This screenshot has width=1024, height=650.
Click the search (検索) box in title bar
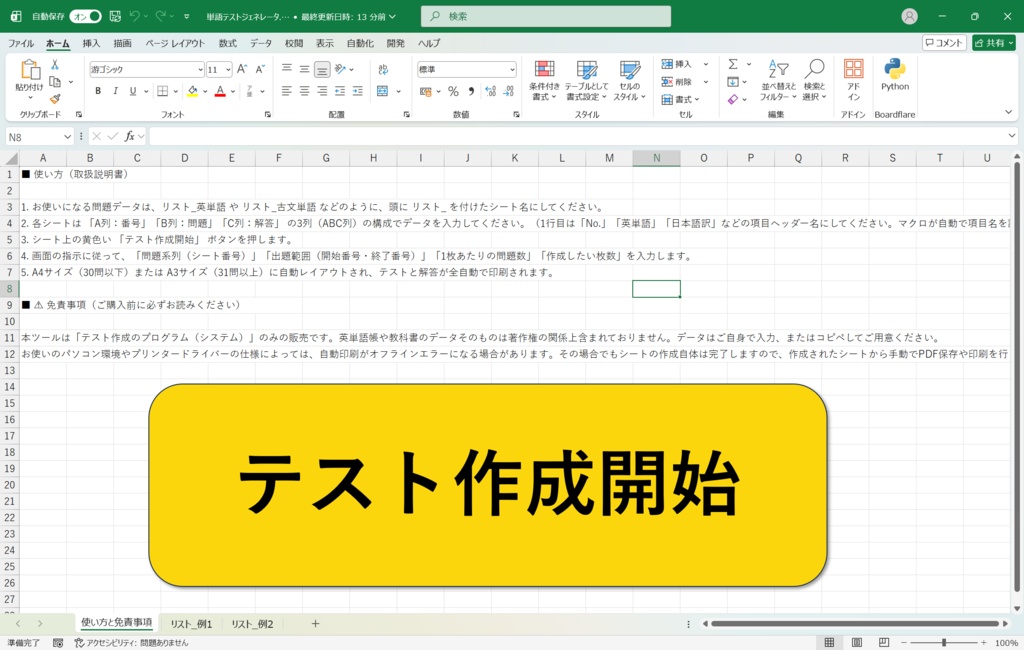point(546,16)
